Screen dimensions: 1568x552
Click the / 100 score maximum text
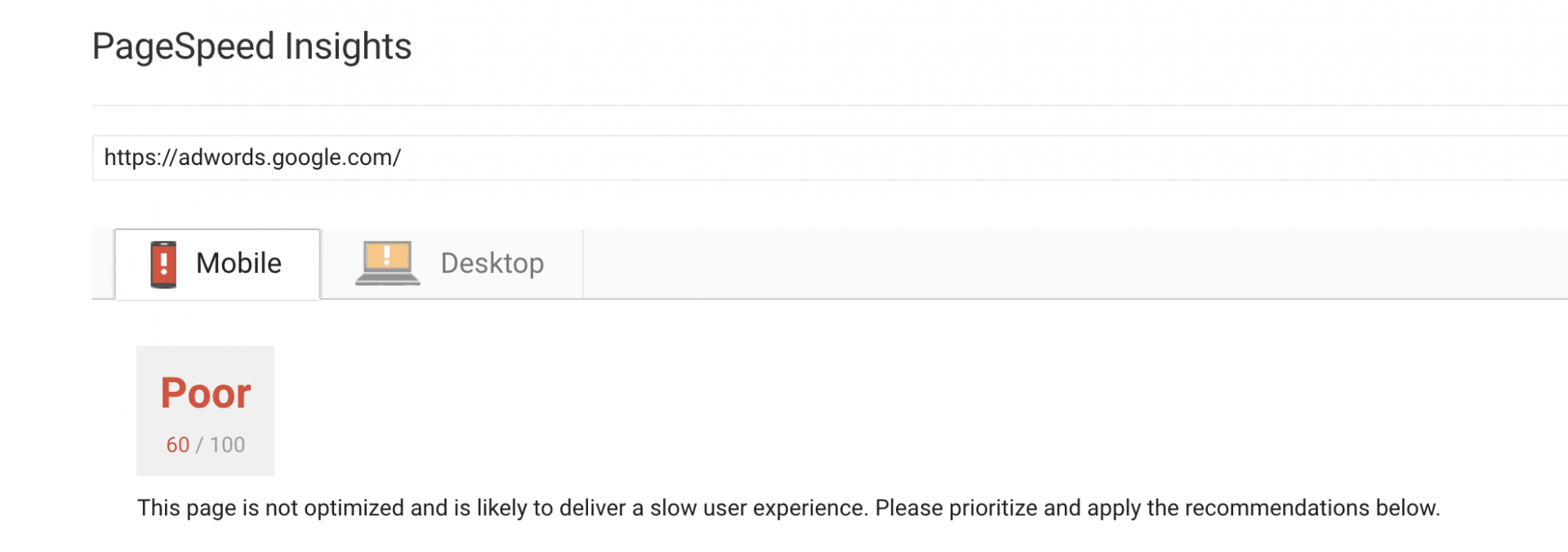pos(220,445)
